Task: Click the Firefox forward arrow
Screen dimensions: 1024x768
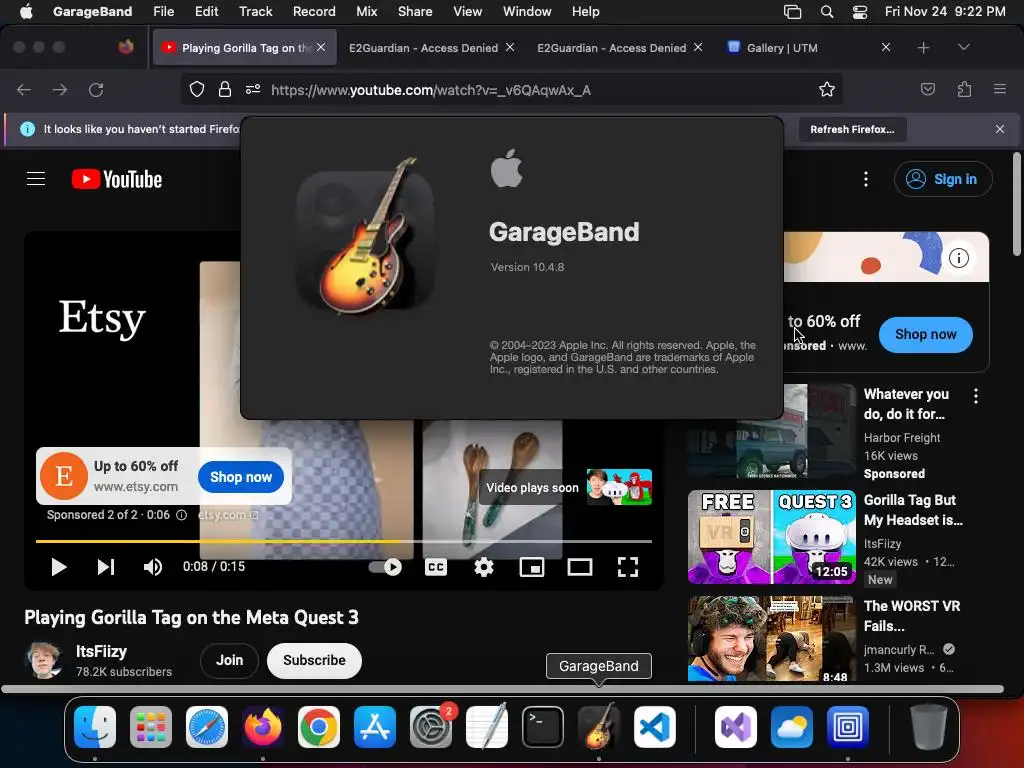Action: coord(60,89)
